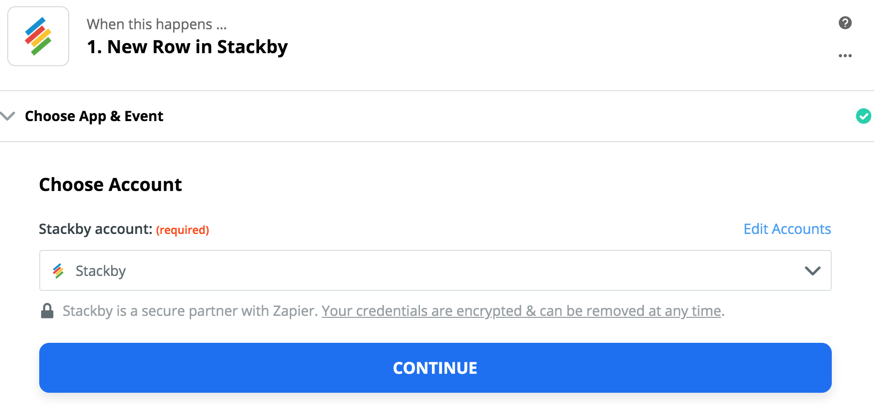Open the three-dots more options menu
This screenshot has width=874, height=405.
click(x=845, y=56)
